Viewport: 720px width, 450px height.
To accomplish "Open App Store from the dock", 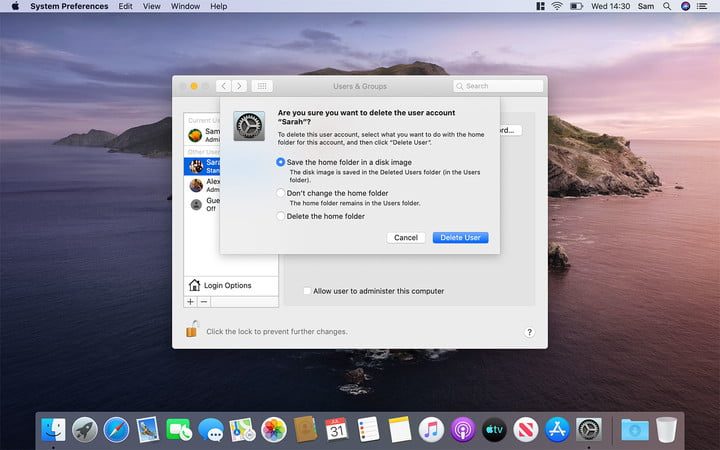I will click(x=557, y=430).
